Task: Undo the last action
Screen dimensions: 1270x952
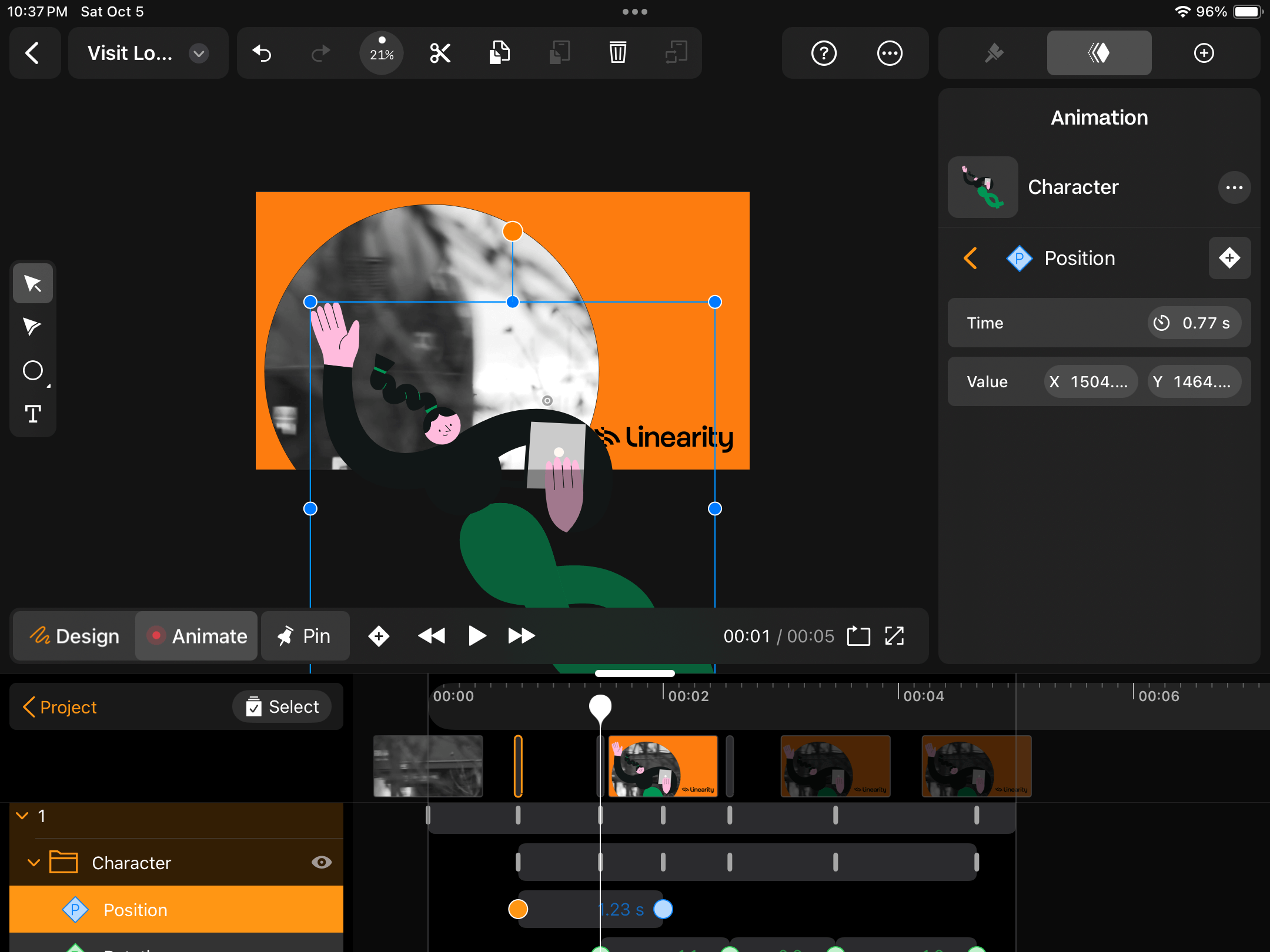Action: [x=262, y=53]
